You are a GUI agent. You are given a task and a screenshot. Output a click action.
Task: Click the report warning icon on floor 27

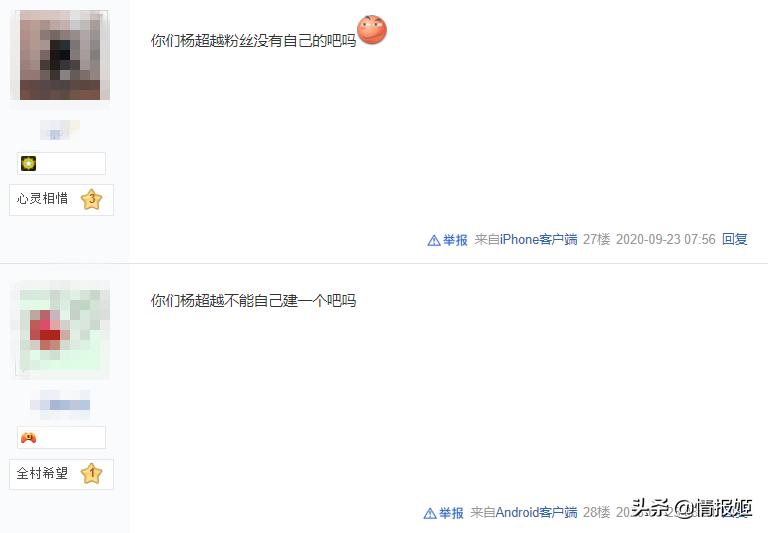point(433,241)
